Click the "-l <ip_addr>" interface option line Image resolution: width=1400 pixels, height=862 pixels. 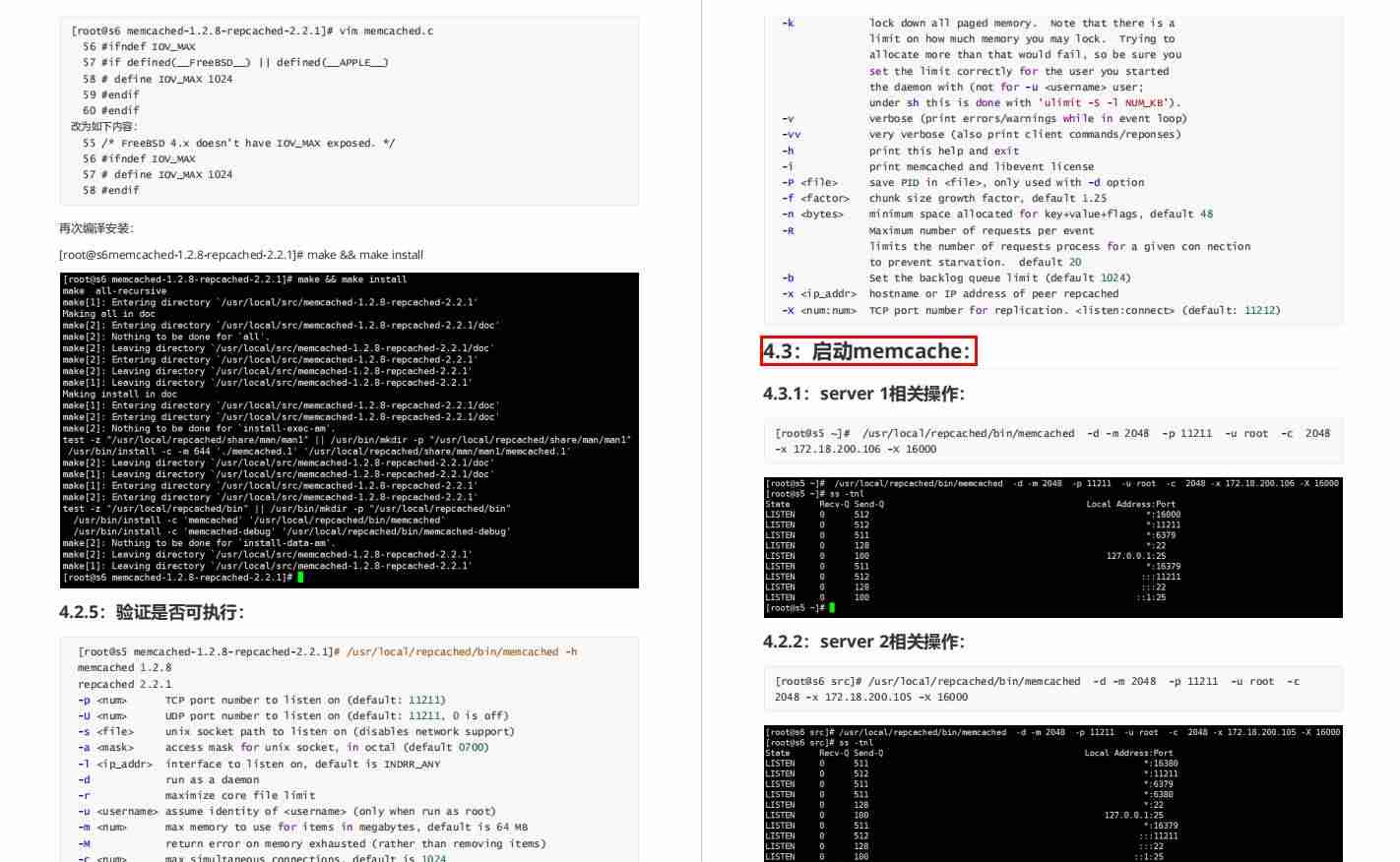[x=259, y=764]
